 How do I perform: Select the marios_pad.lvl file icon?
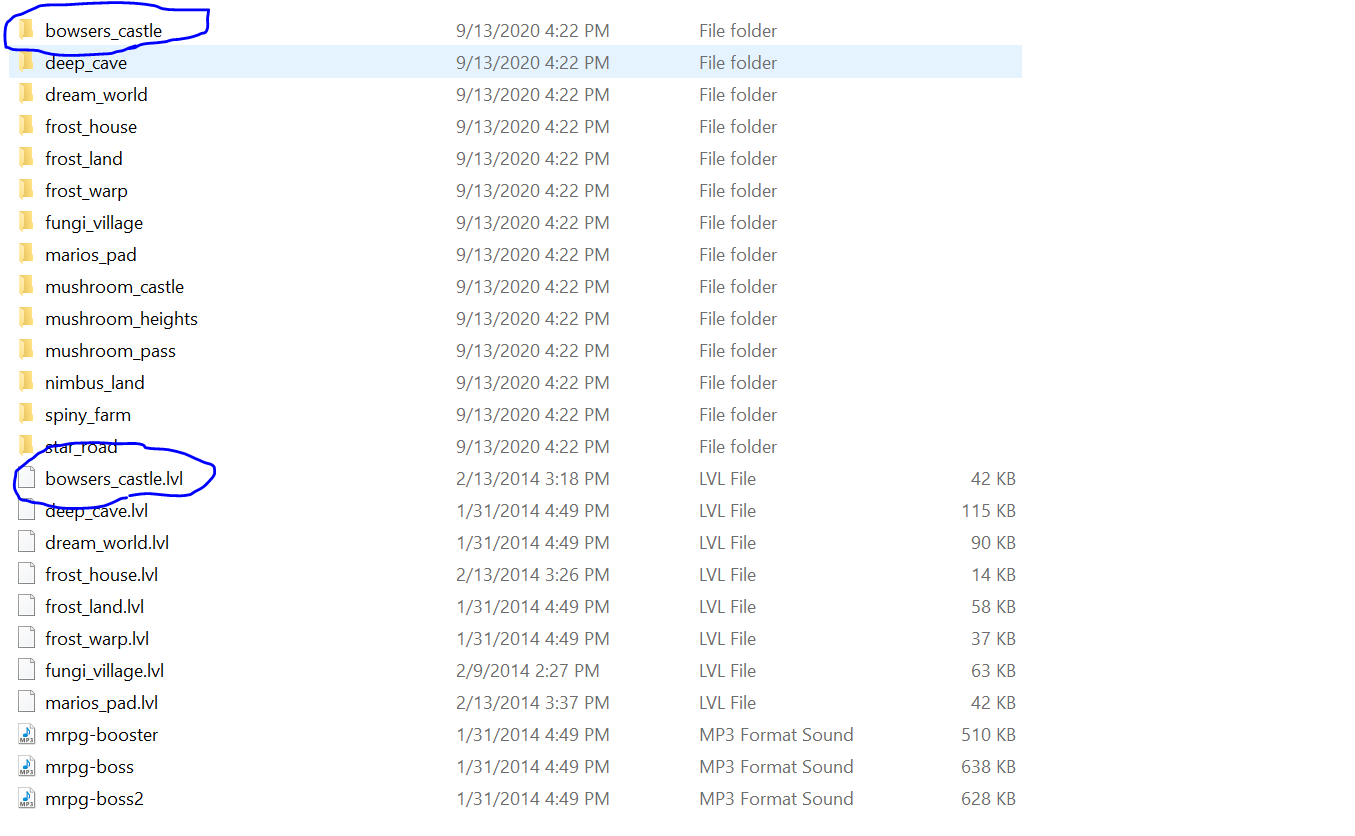click(x=26, y=702)
